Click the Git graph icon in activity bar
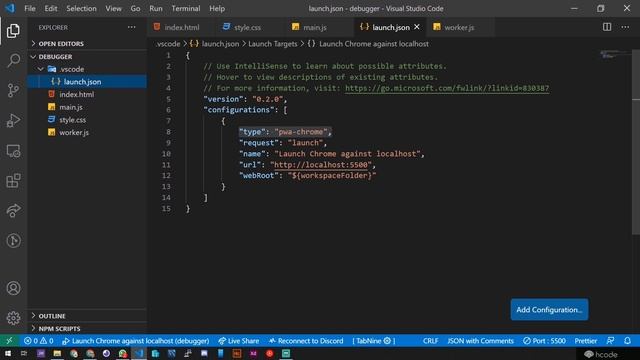Image resolution: width=640 pixels, height=360 pixels. click(x=13, y=241)
